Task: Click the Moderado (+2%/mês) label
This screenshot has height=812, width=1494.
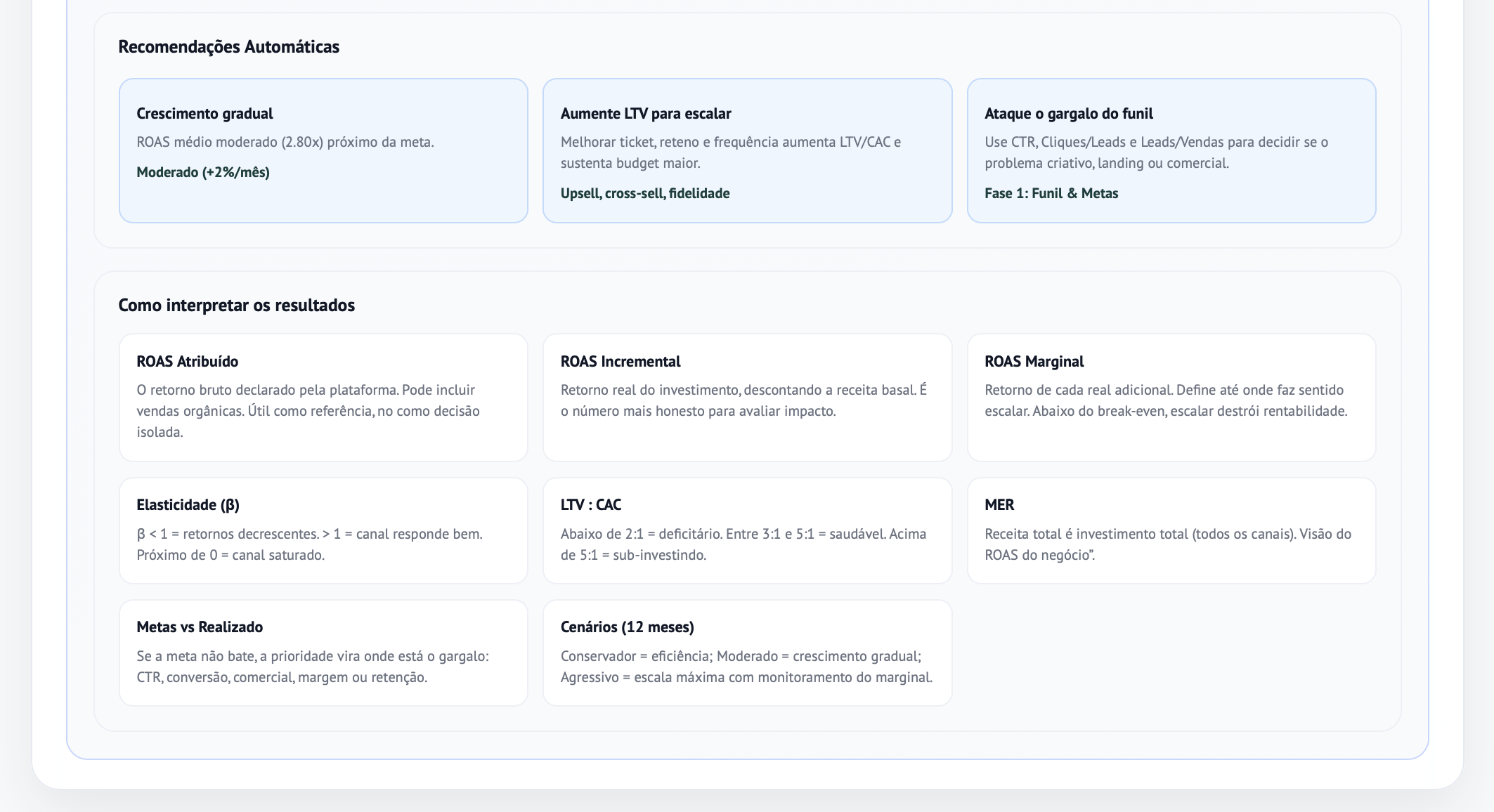Action: [x=203, y=172]
